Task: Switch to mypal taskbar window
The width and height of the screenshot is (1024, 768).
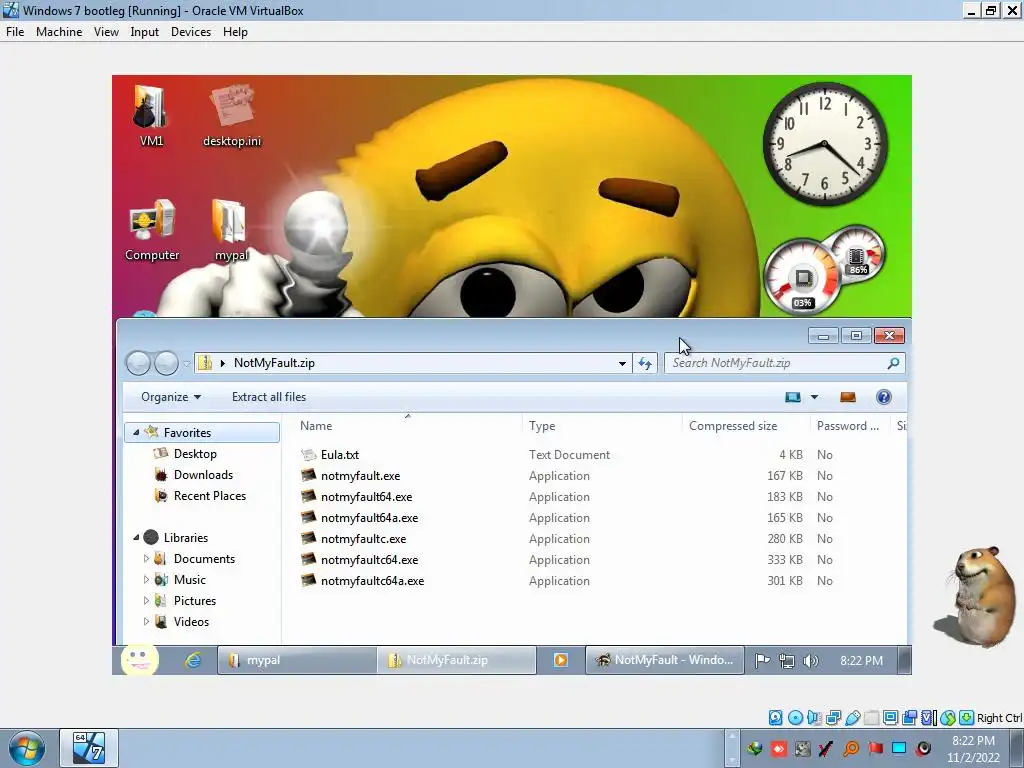Action: (296, 660)
